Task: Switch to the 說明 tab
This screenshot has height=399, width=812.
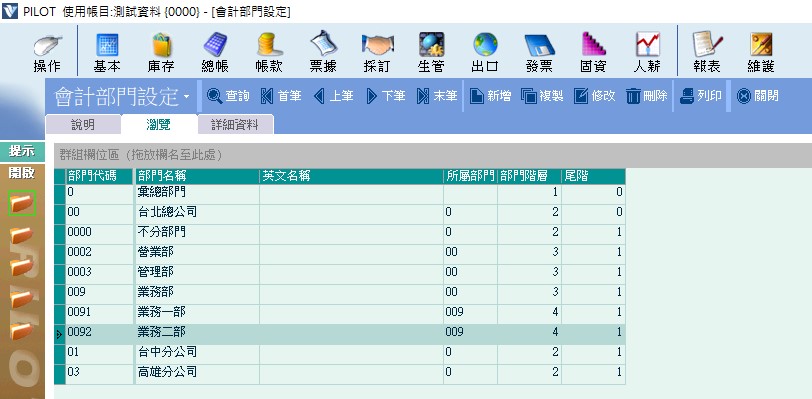Action: coord(83,125)
